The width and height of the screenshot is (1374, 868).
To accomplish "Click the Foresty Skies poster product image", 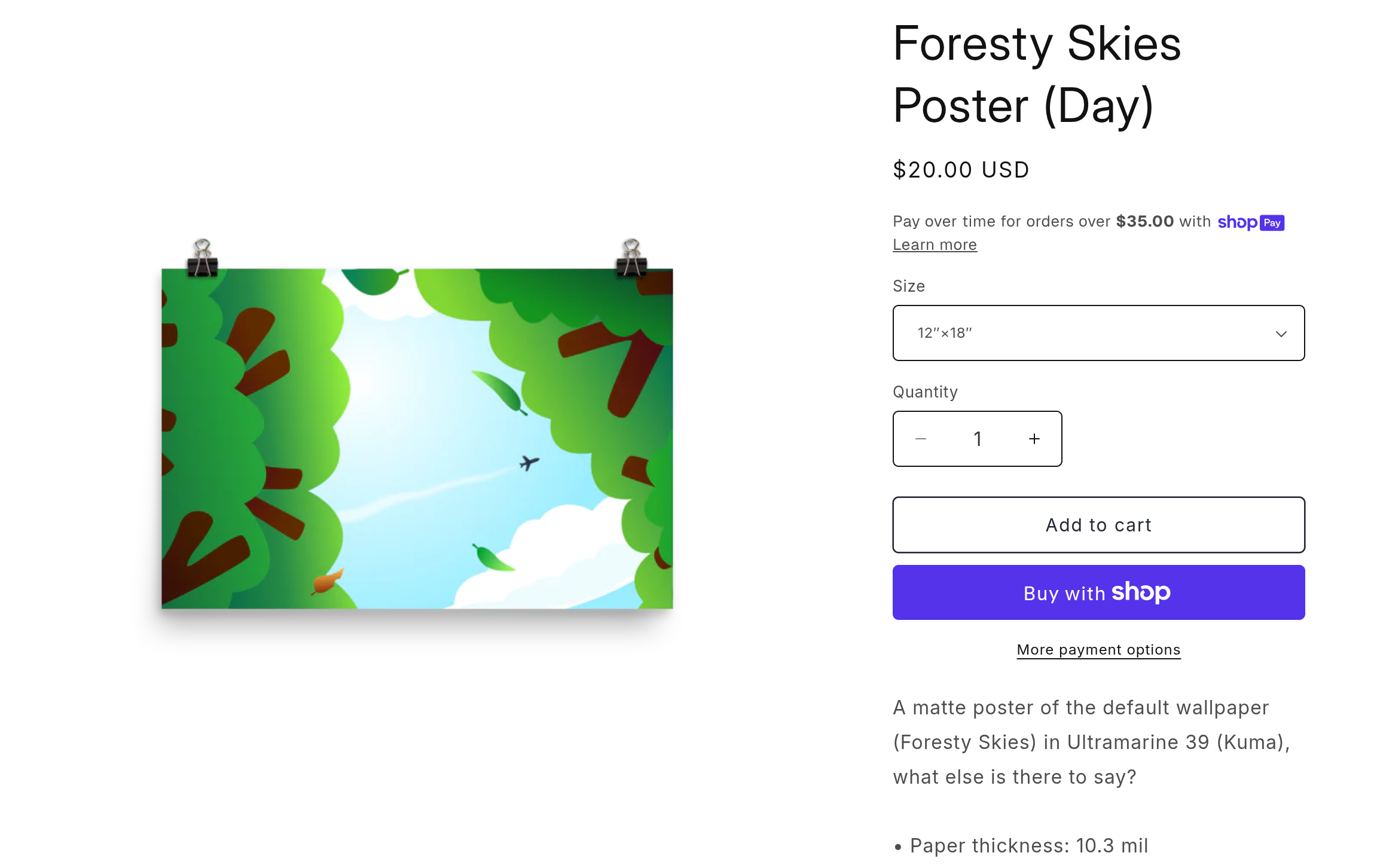I will click(417, 438).
